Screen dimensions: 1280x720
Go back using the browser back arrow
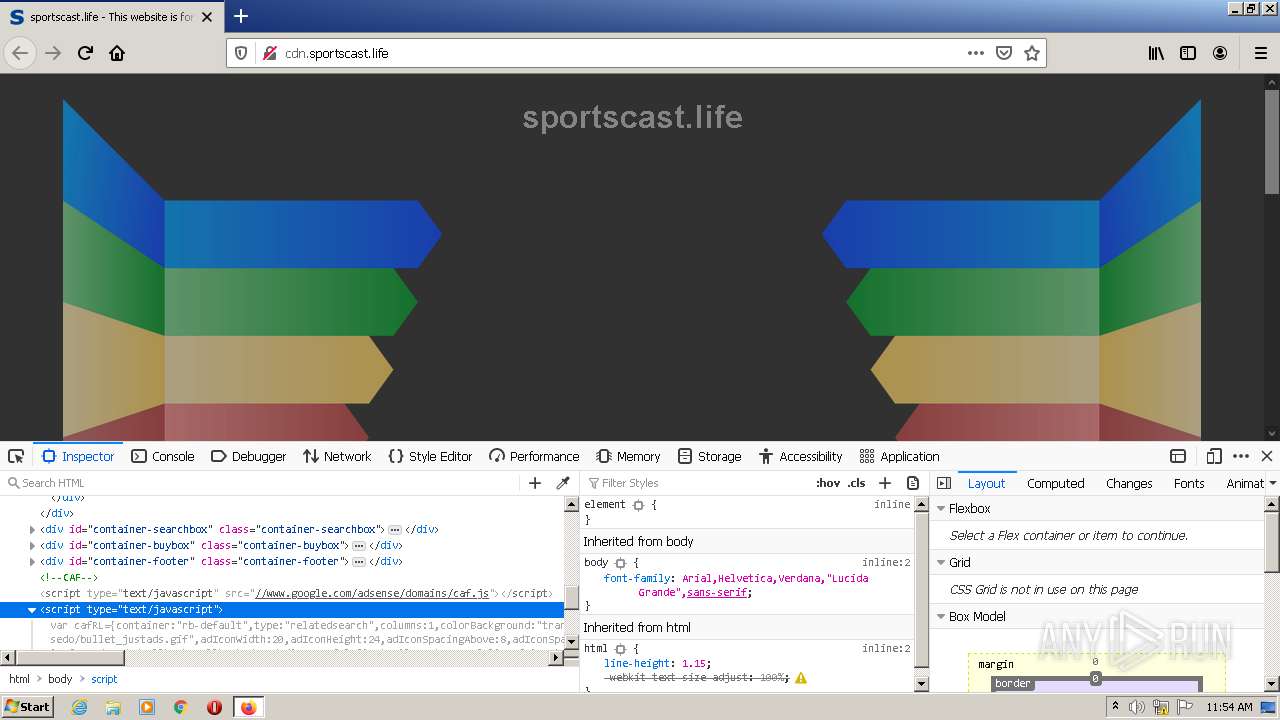click(21, 53)
